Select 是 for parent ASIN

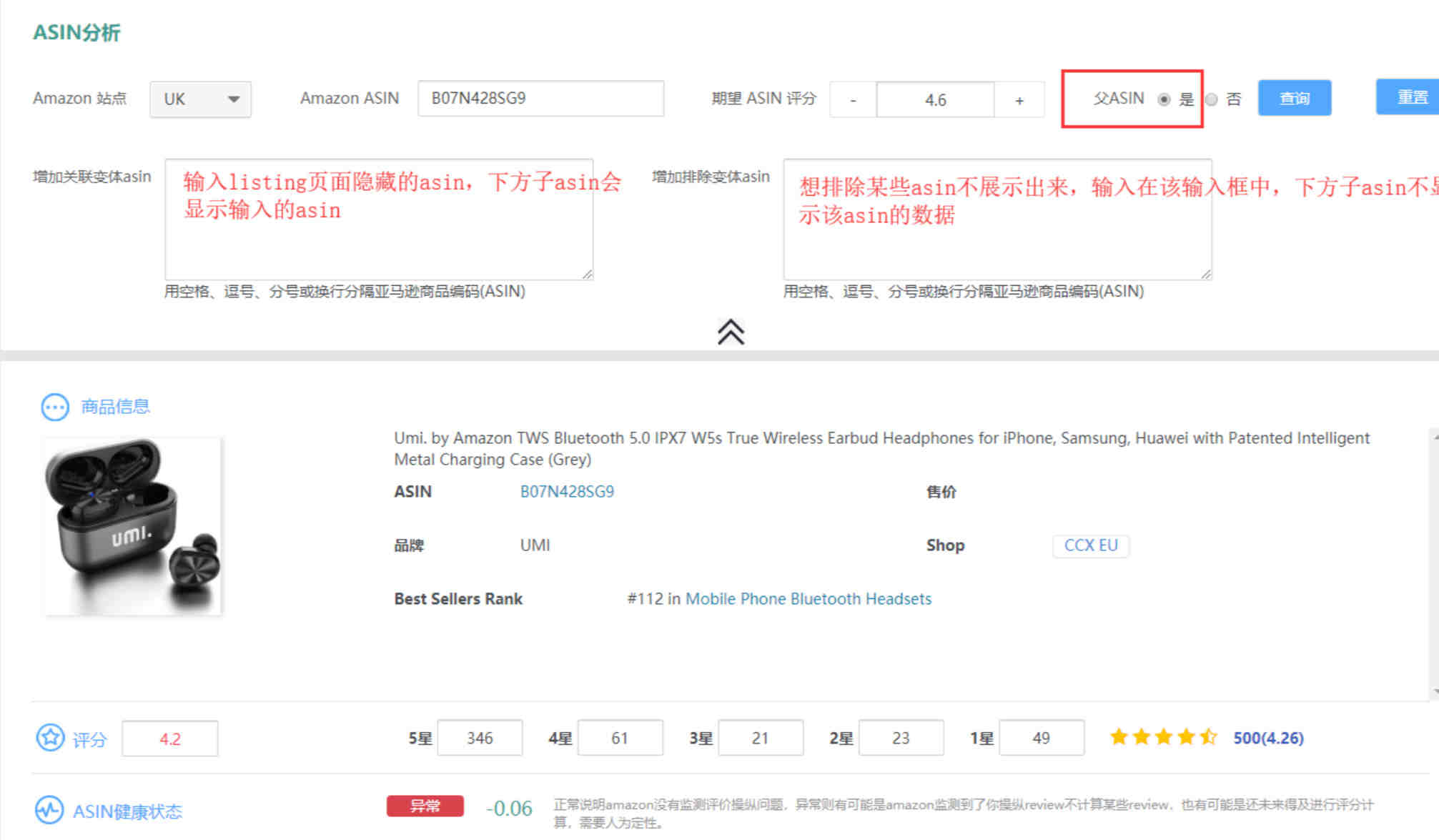click(x=1164, y=99)
